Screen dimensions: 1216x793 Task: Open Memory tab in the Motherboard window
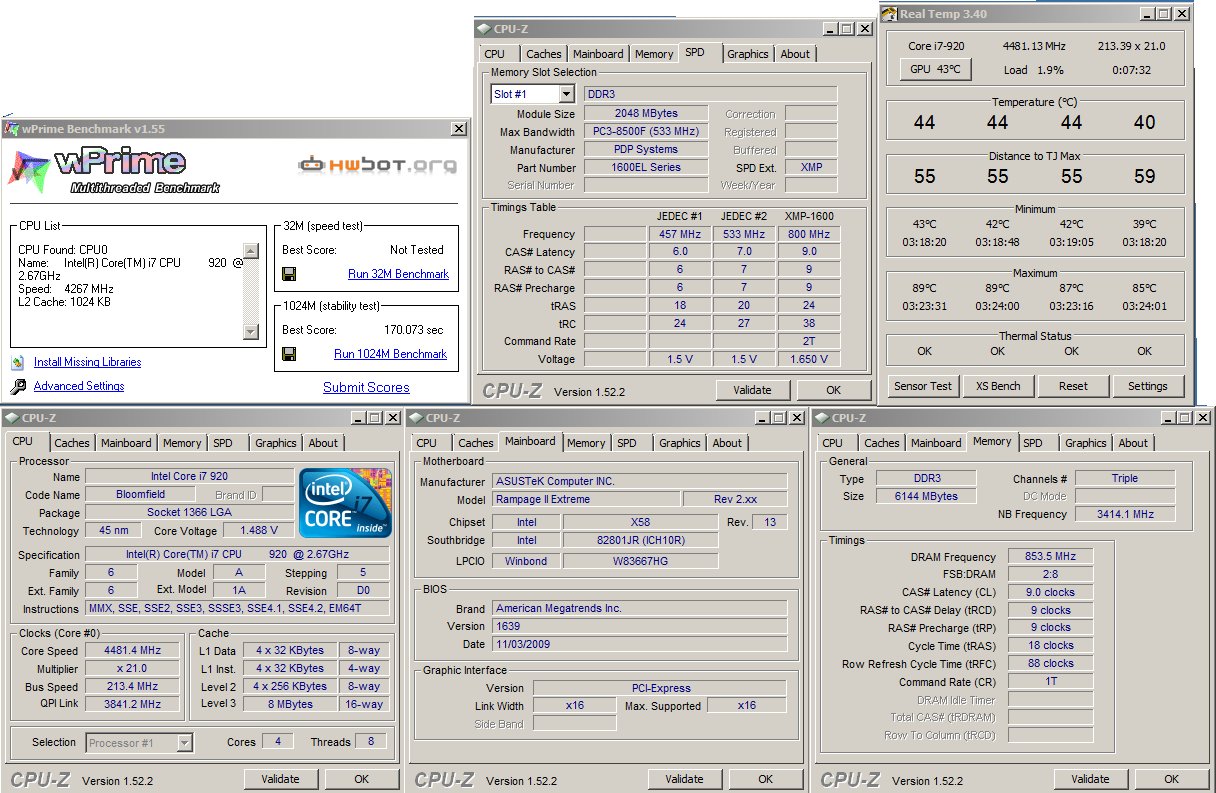[586, 443]
